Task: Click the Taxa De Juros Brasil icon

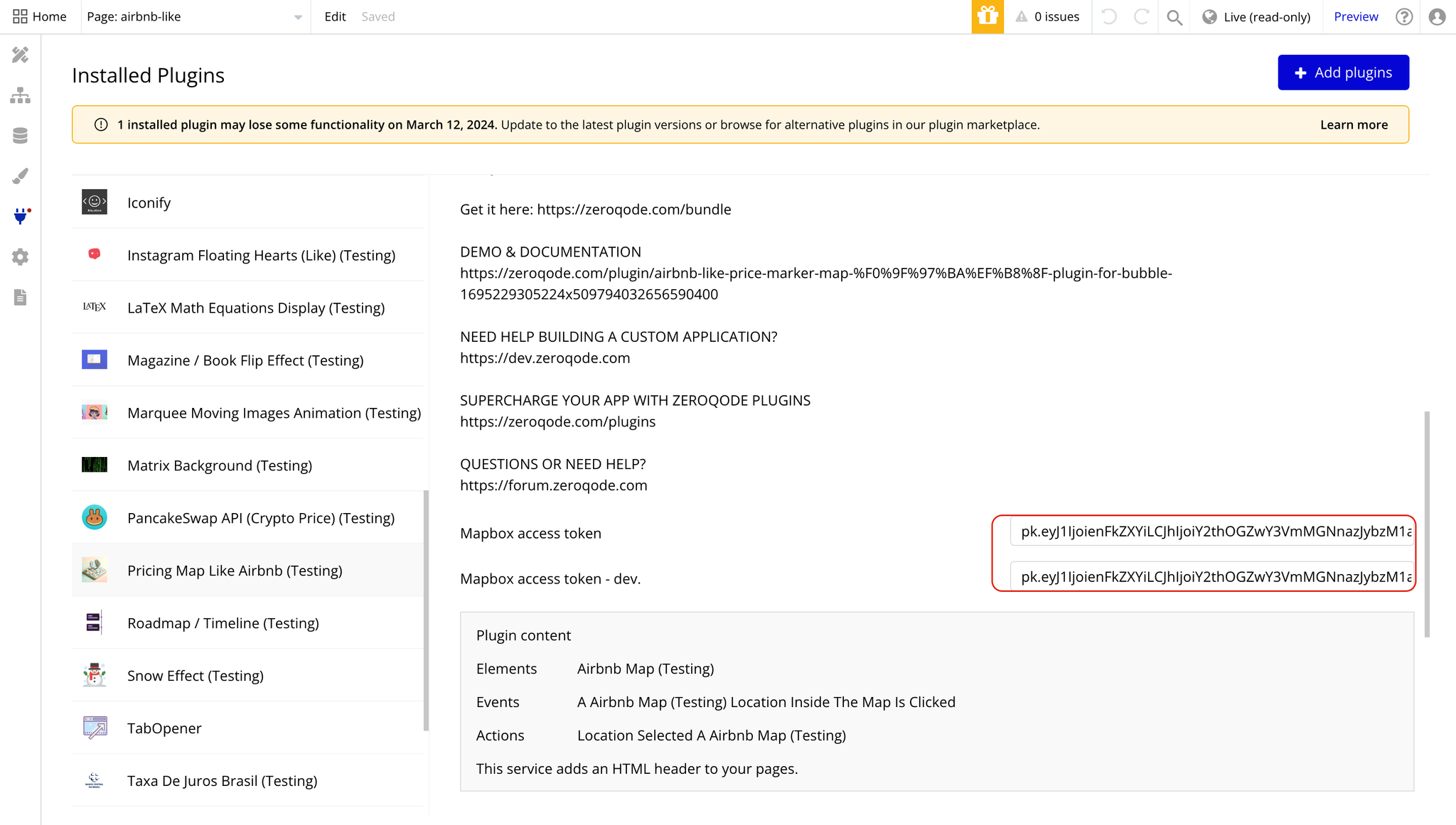Action: click(x=94, y=780)
